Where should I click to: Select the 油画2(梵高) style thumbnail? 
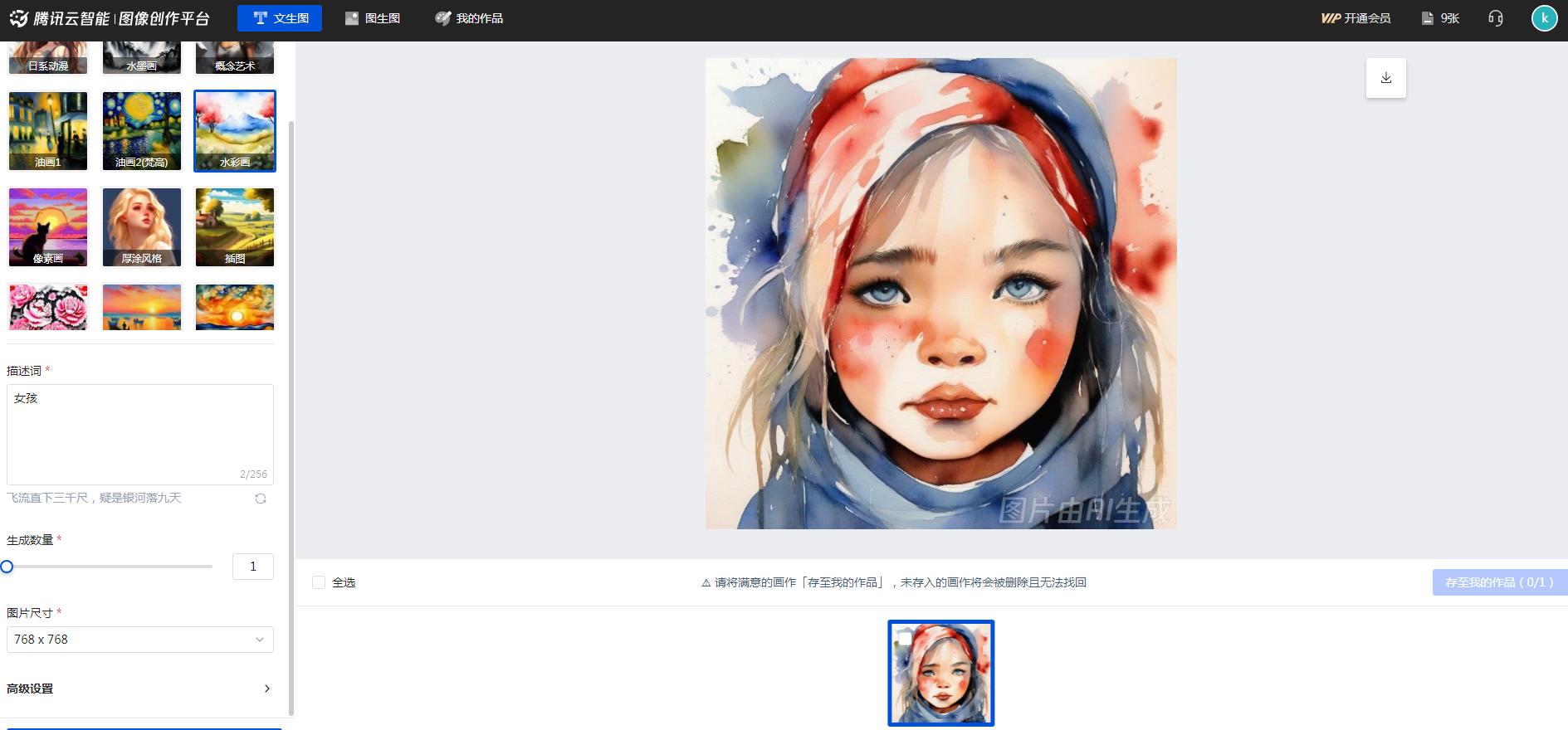coord(142,131)
